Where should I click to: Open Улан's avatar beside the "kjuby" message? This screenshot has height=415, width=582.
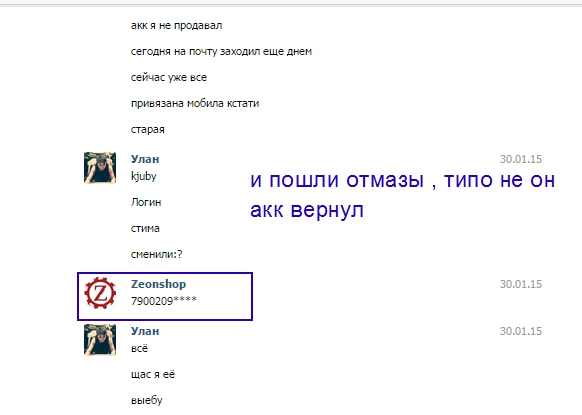100,168
